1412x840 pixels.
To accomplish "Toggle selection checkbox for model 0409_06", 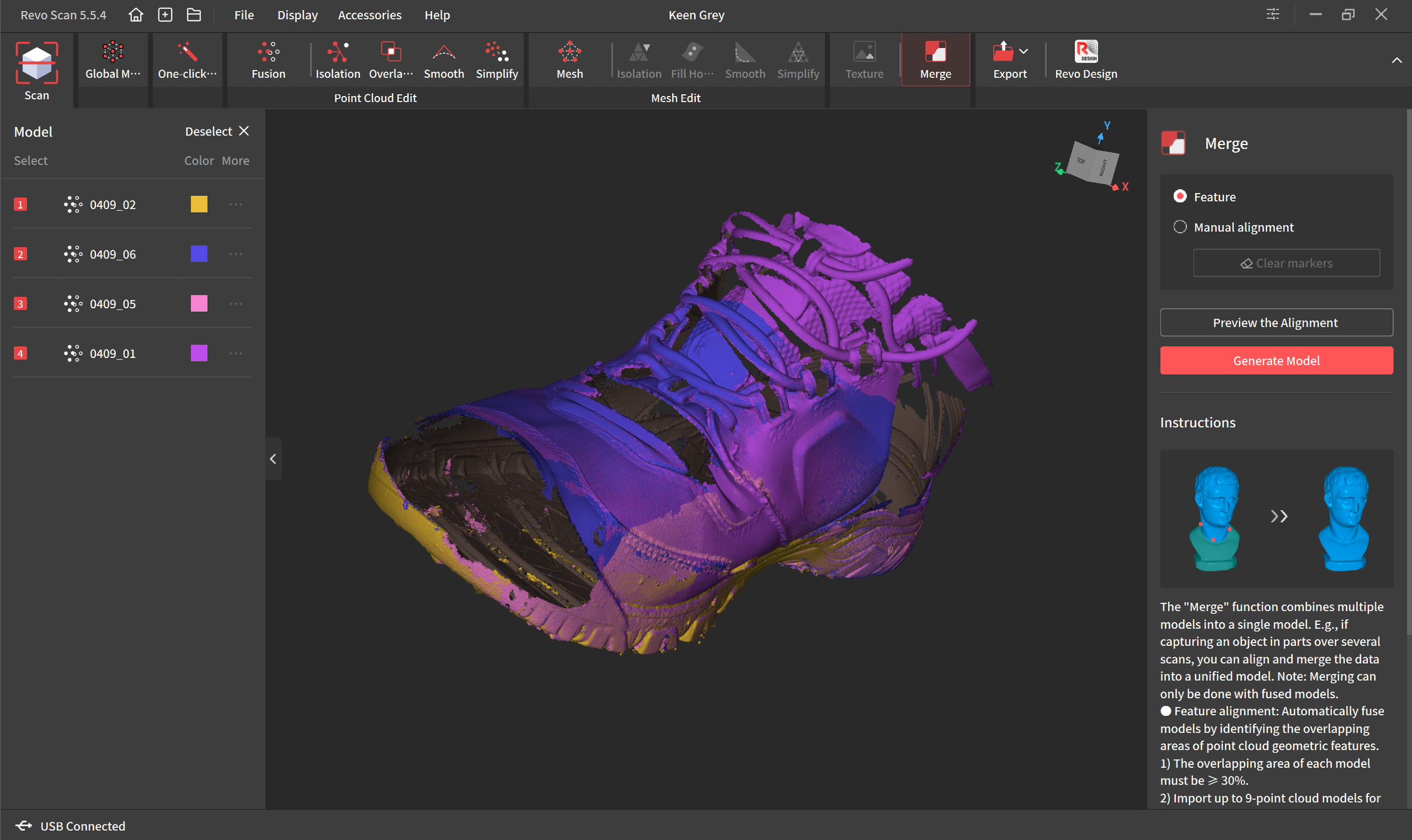I will pos(20,254).
